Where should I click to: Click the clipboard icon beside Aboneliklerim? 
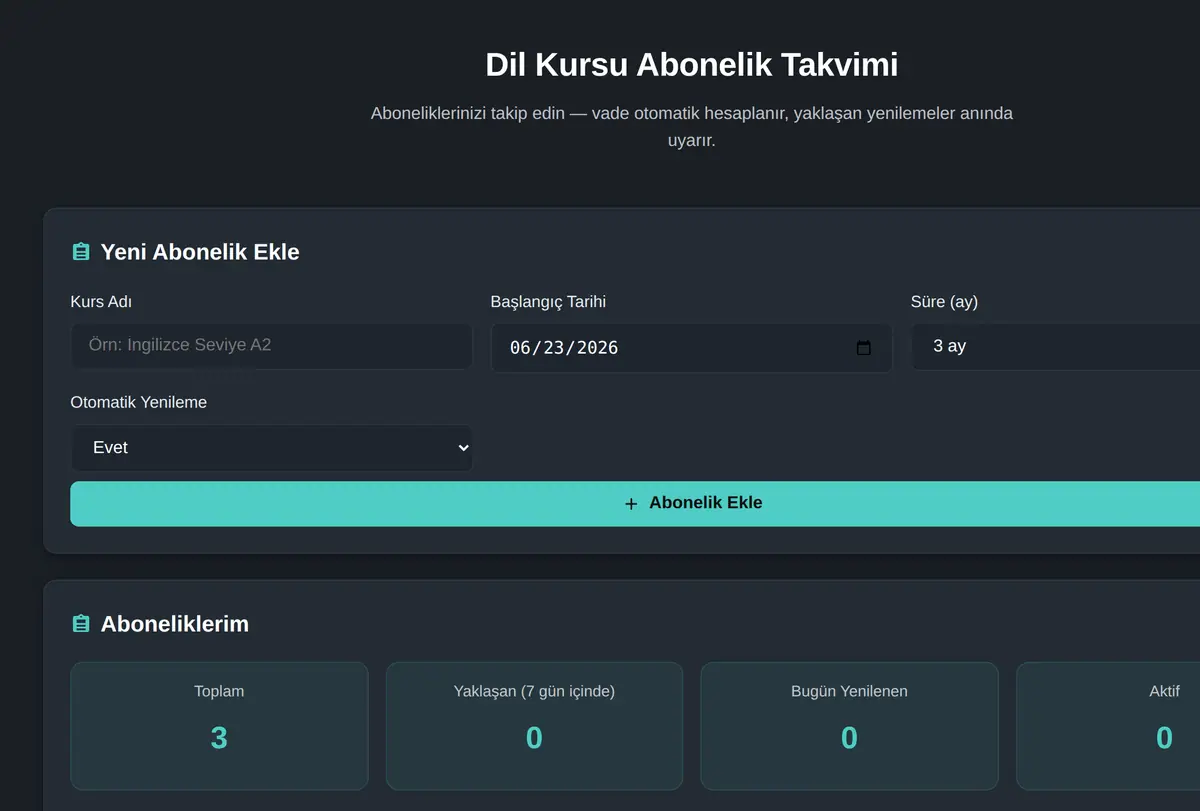coord(81,624)
